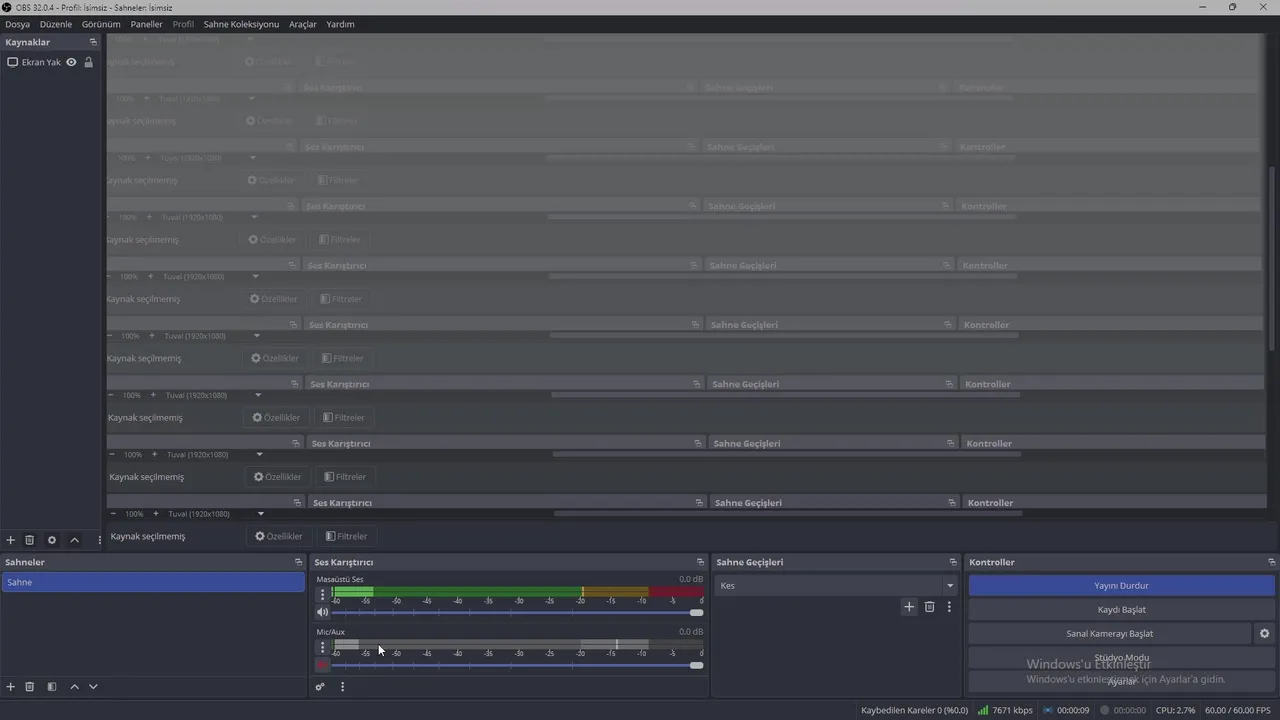Open the Sahne Koleksiyonu menu
Viewport: 1280px width, 720px height.
pyautogui.click(x=241, y=24)
